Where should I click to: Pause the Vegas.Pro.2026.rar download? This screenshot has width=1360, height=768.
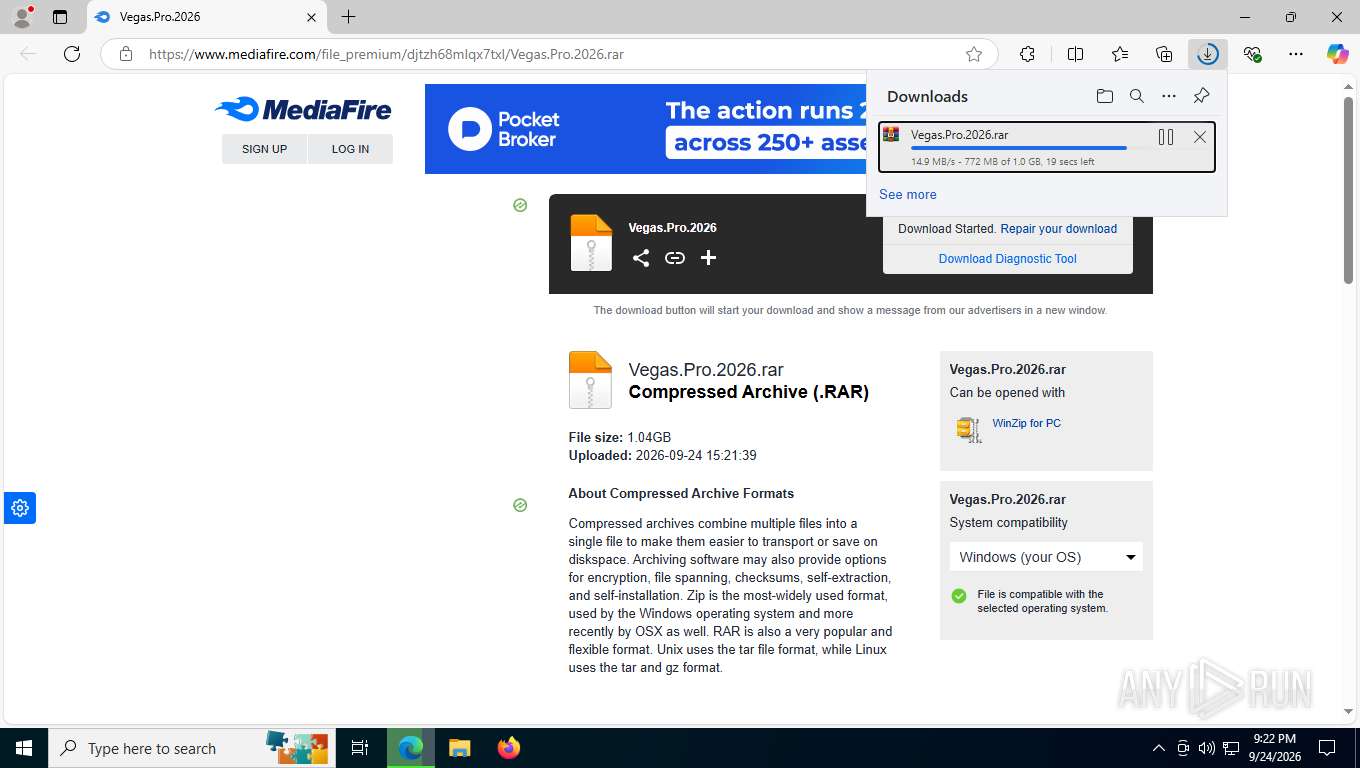pos(1166,137)
